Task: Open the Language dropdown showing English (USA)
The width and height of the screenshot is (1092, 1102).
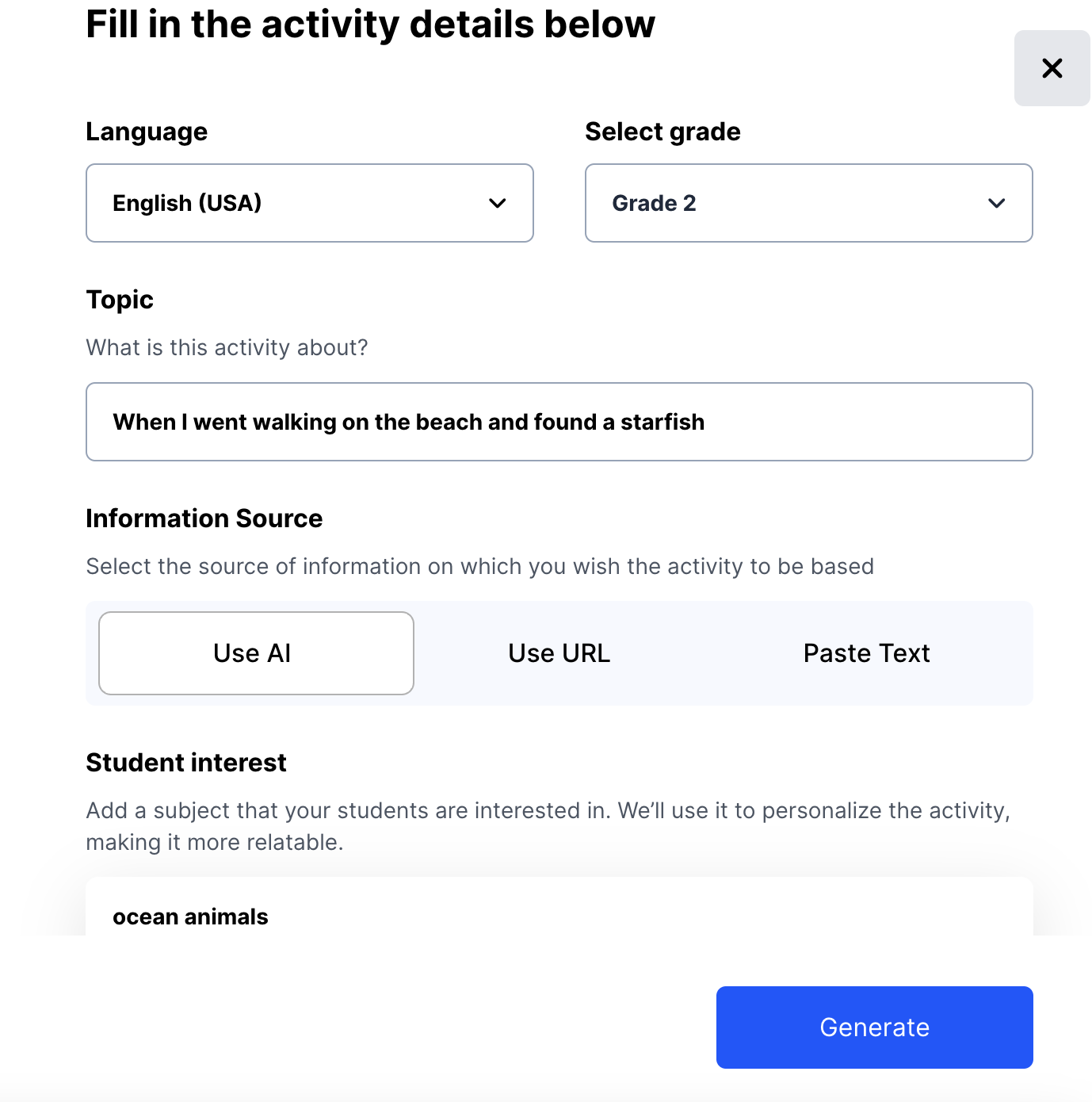Action: [309, 203]
